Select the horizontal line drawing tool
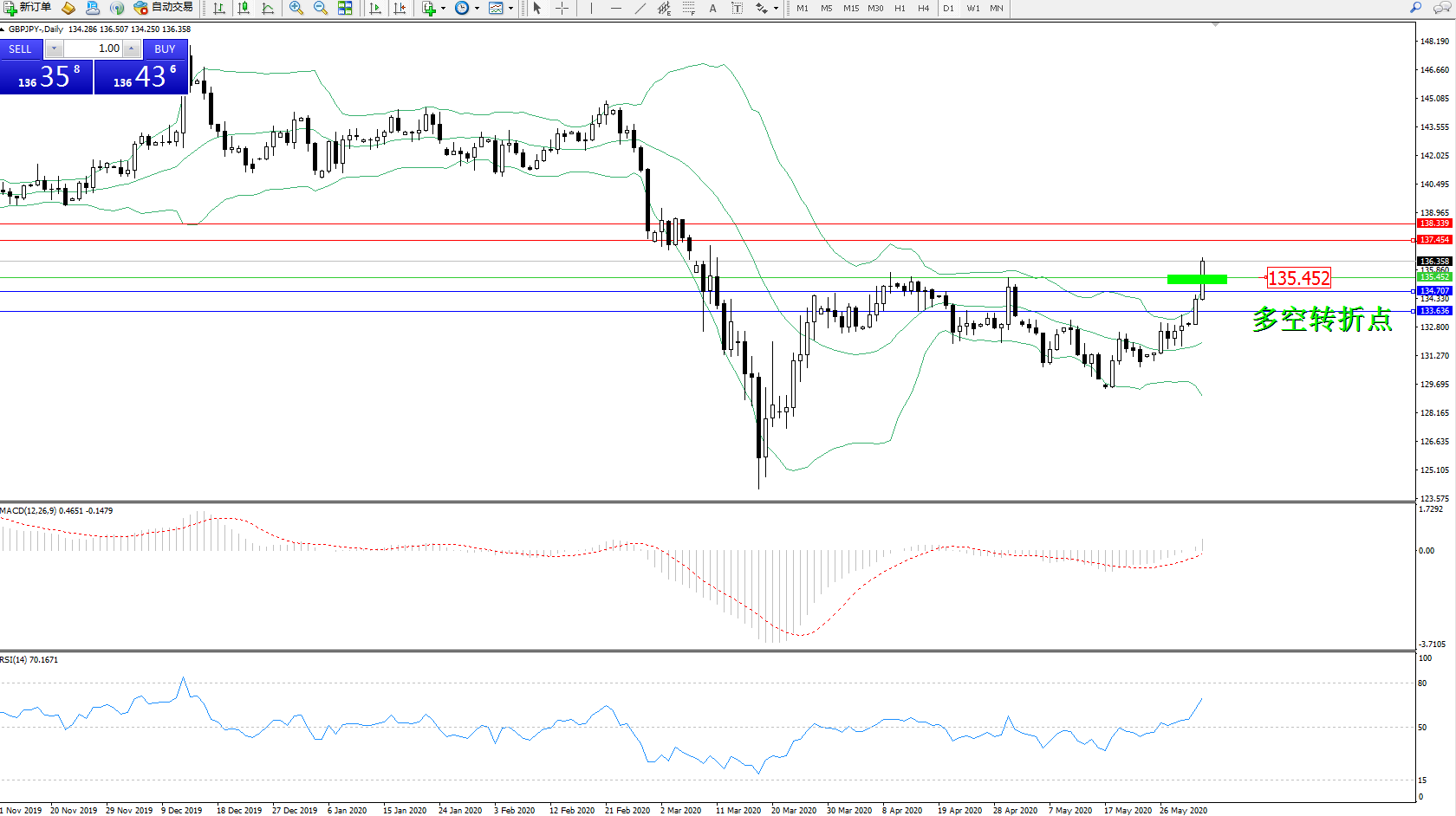Screen dimensions: 1456x816 coord(615,8)
